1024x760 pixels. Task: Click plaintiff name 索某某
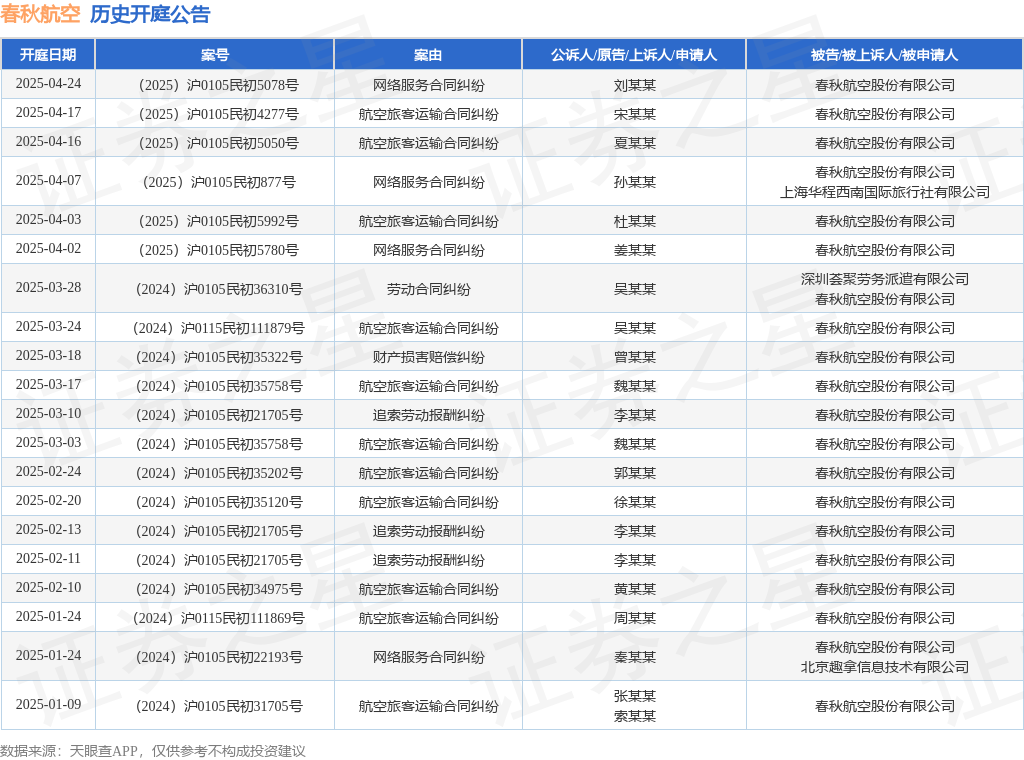[634, 716]
